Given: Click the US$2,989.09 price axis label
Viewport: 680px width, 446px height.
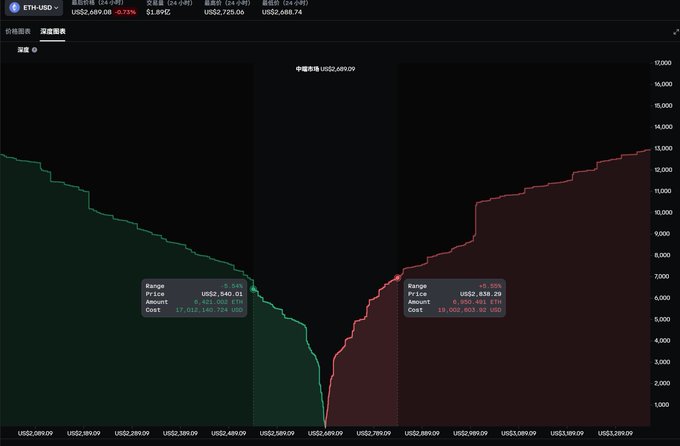Looking at the screenshot, I should (x=470, y=433).
